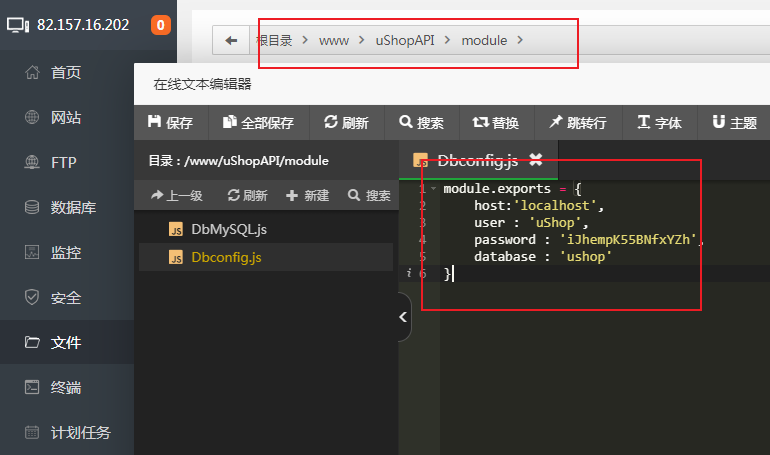770x455 pixels.
Task: Open 监控 monitoring section
Action: click(x=53, y=253)
